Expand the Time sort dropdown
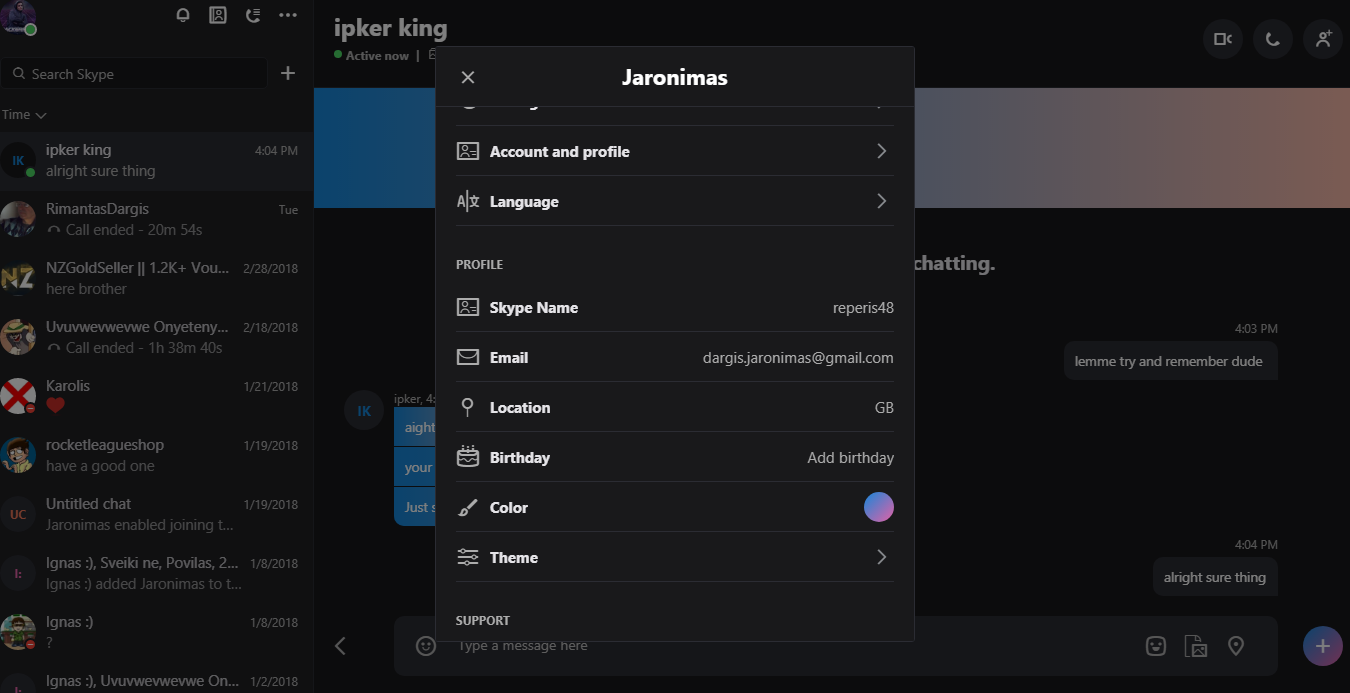This screenshot has width=1350, height=693. pos(24,115)
